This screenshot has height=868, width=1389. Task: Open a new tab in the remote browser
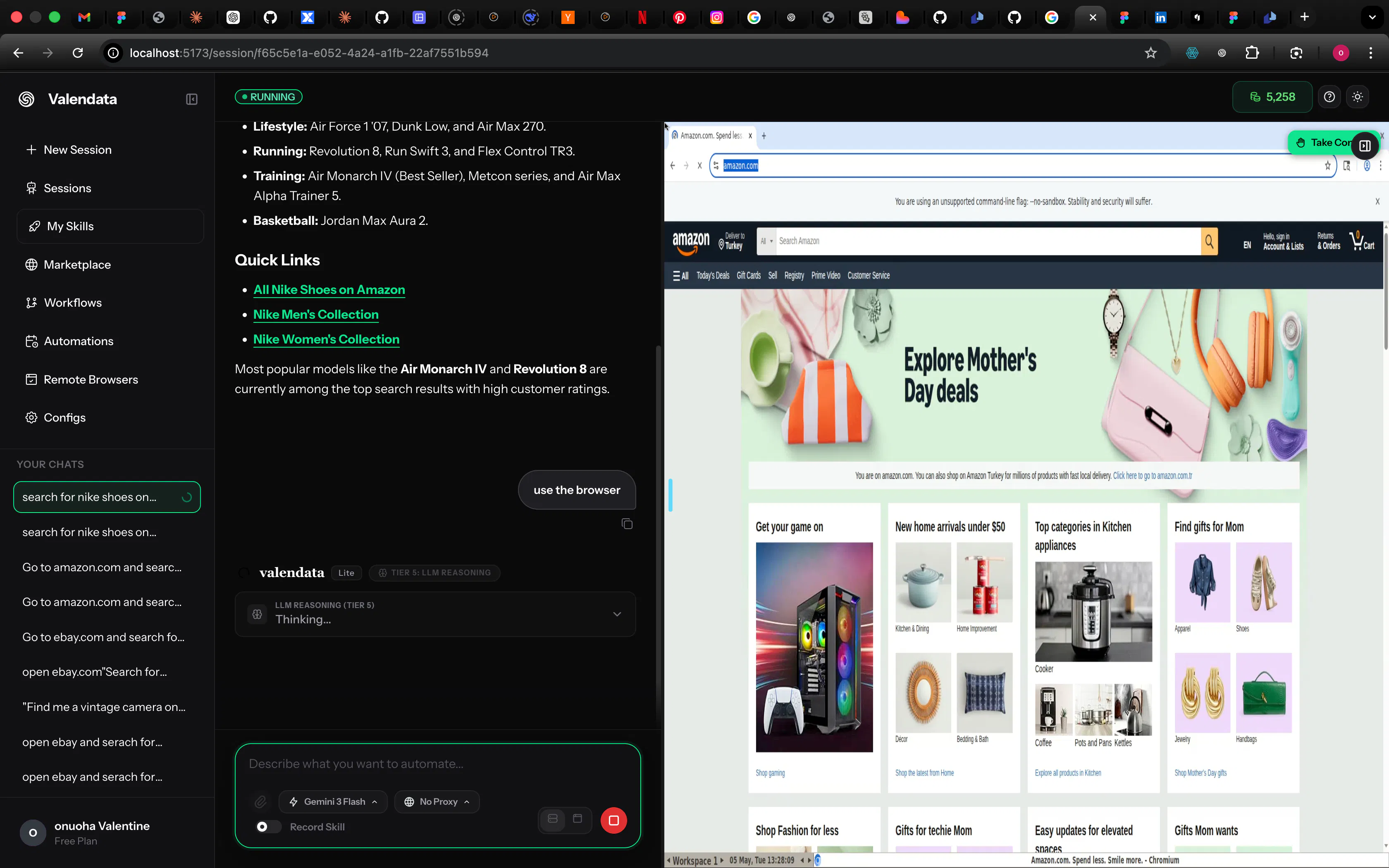click(x=764, y=136)
